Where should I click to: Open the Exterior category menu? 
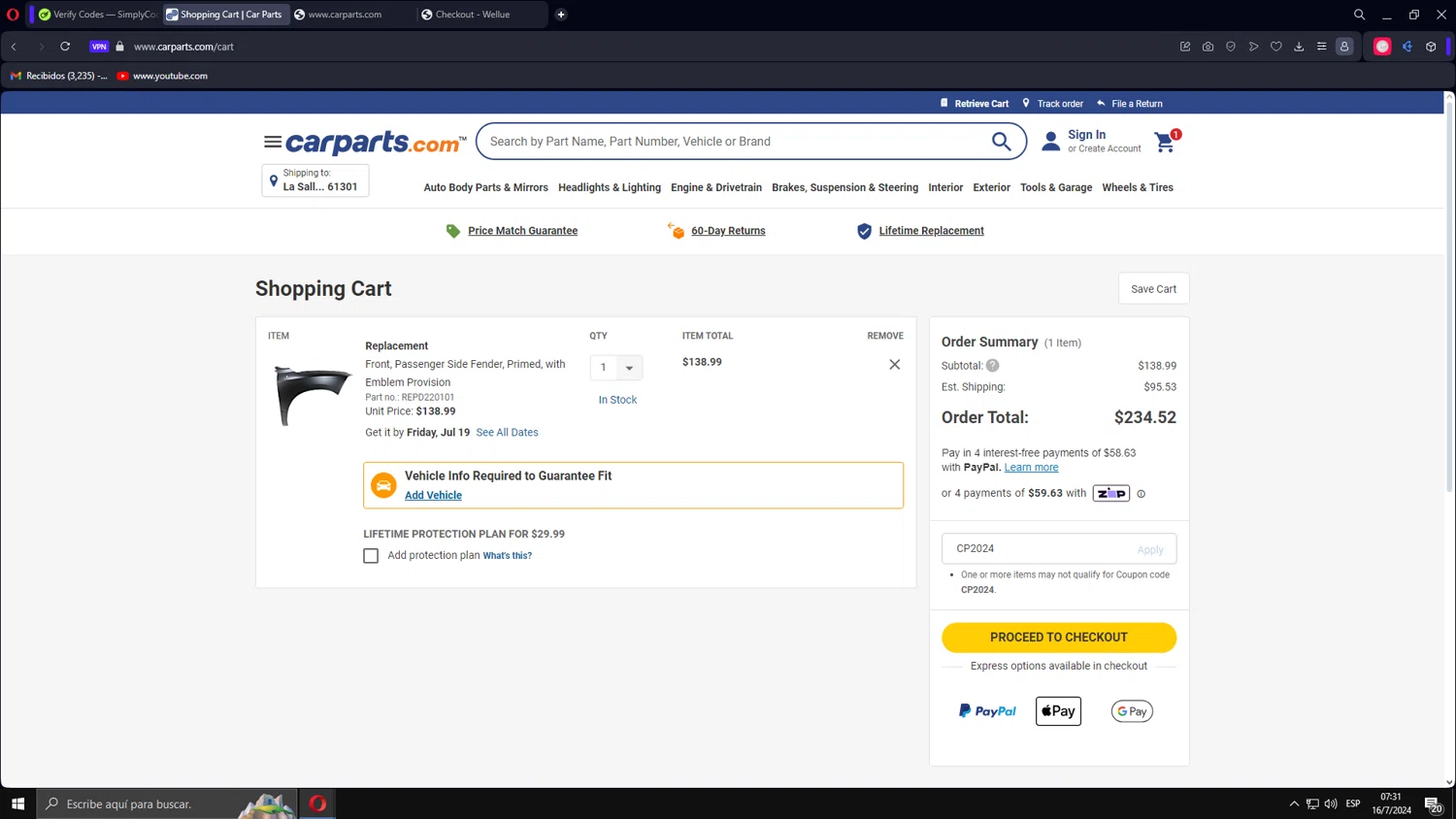click(991, 188)
